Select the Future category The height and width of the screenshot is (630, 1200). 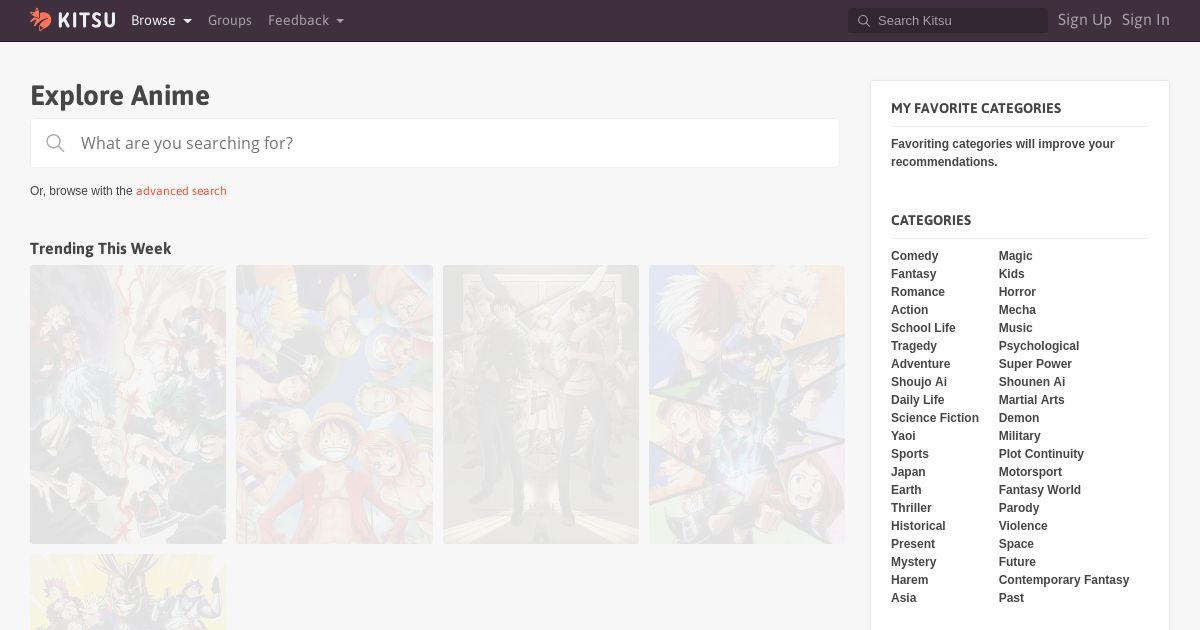(x=1017, y=562)
